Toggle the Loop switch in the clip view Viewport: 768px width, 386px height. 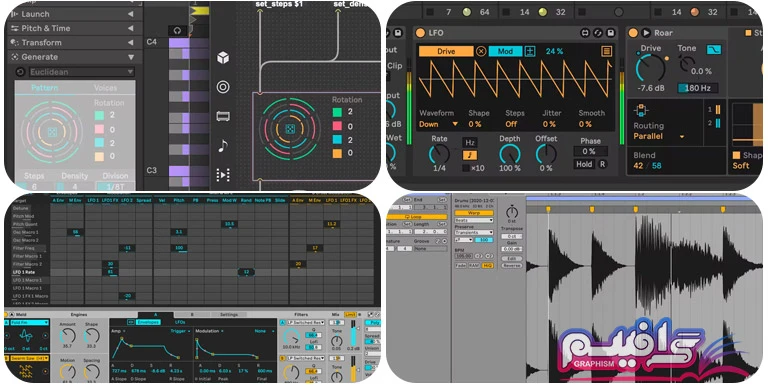tap(416, 217)
